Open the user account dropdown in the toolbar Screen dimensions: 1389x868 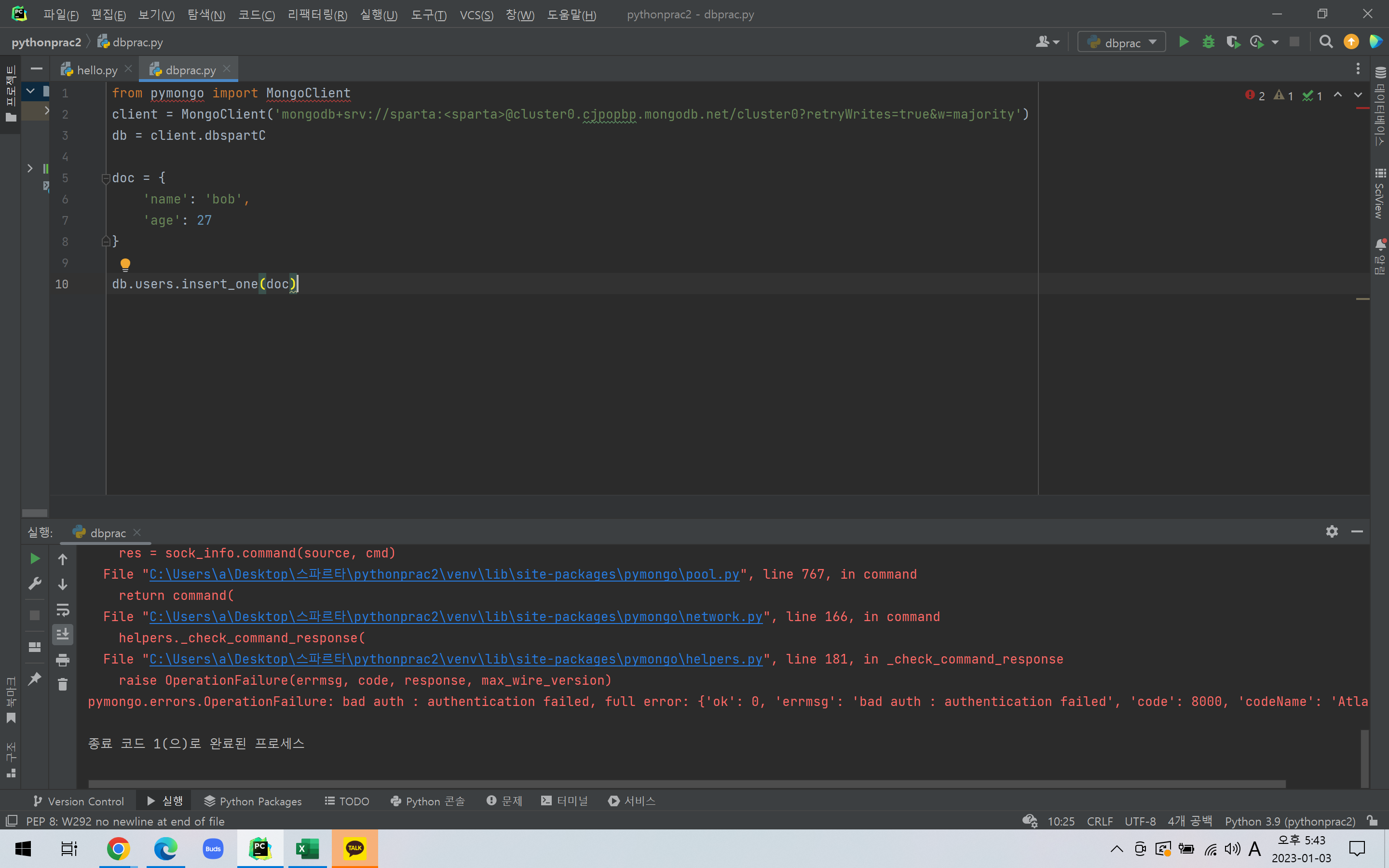pyautogui.click(x=1048, y=42)
